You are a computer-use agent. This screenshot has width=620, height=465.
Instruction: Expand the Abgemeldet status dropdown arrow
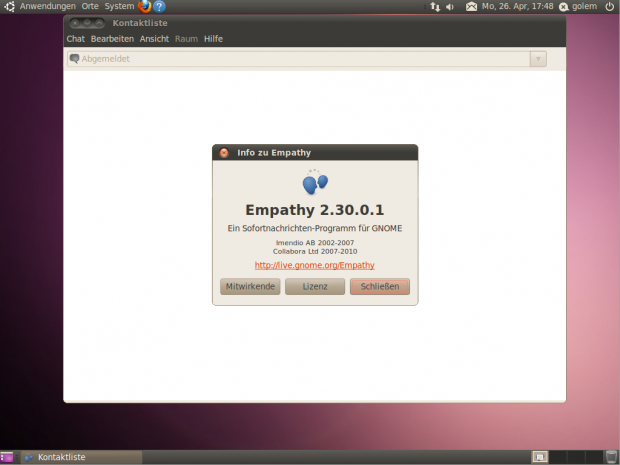coord(538,59)
